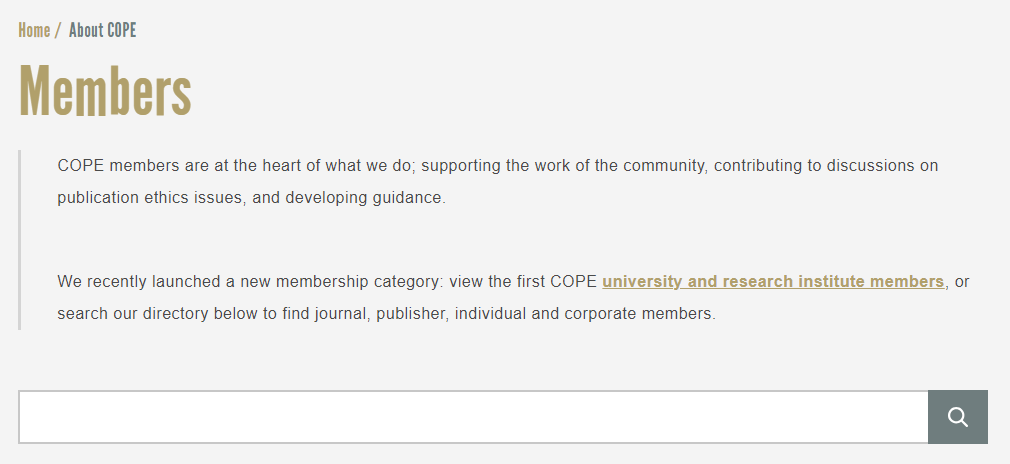Click the text "We recently launched"

click(x=129, y=282)
